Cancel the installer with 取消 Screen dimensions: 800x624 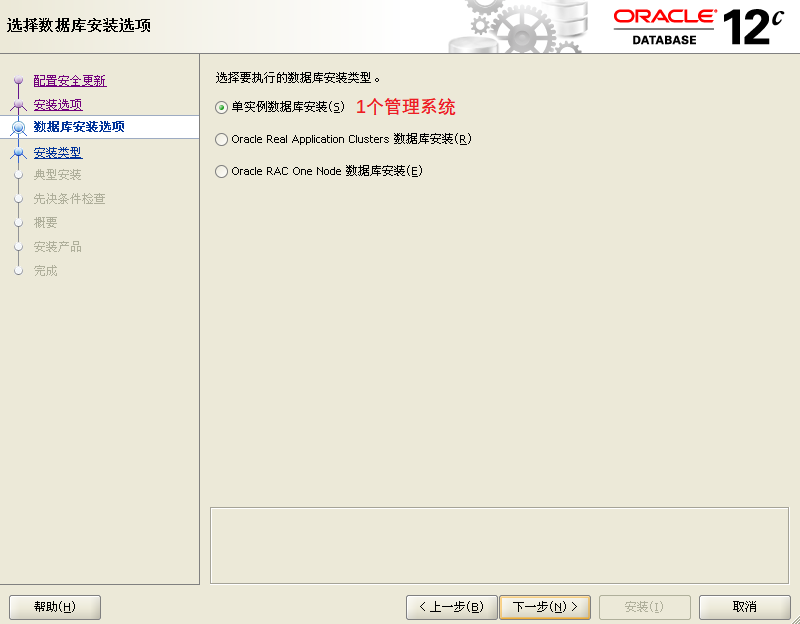coord(744,607)
